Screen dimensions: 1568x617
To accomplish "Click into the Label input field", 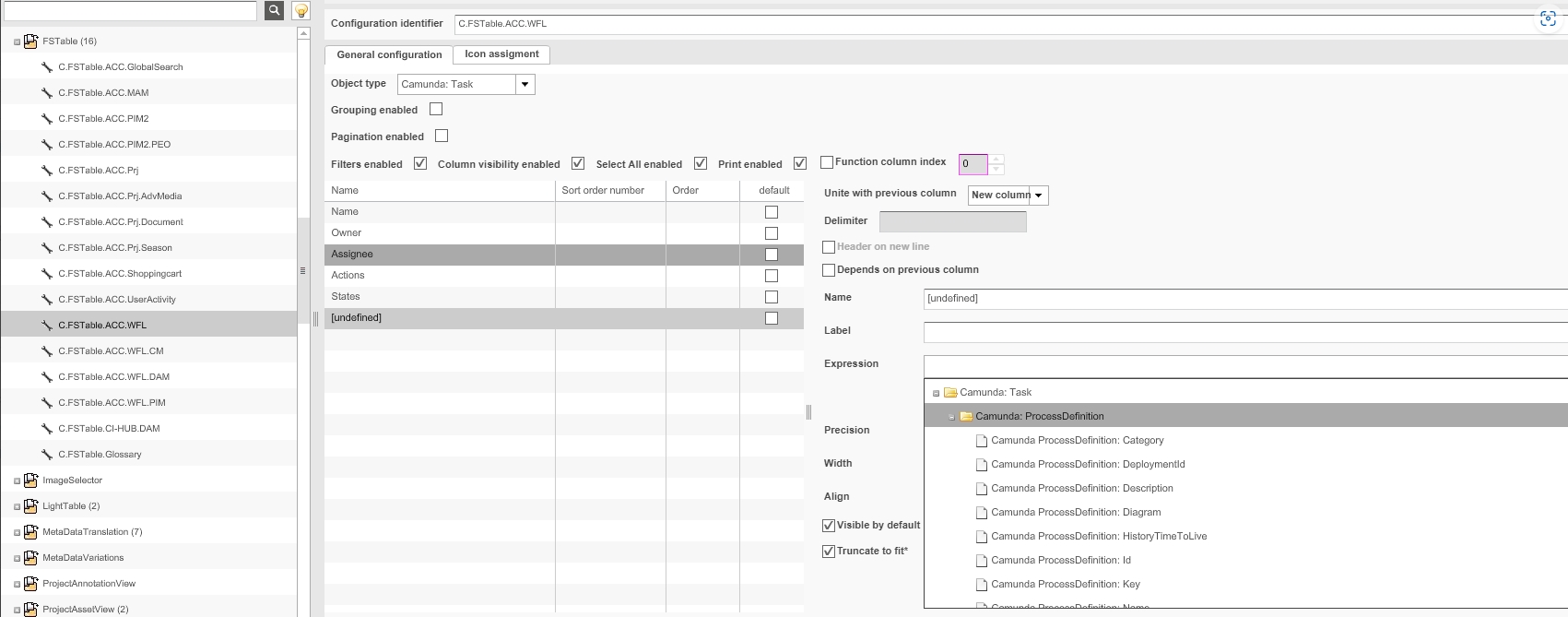I will (1244, 332).
